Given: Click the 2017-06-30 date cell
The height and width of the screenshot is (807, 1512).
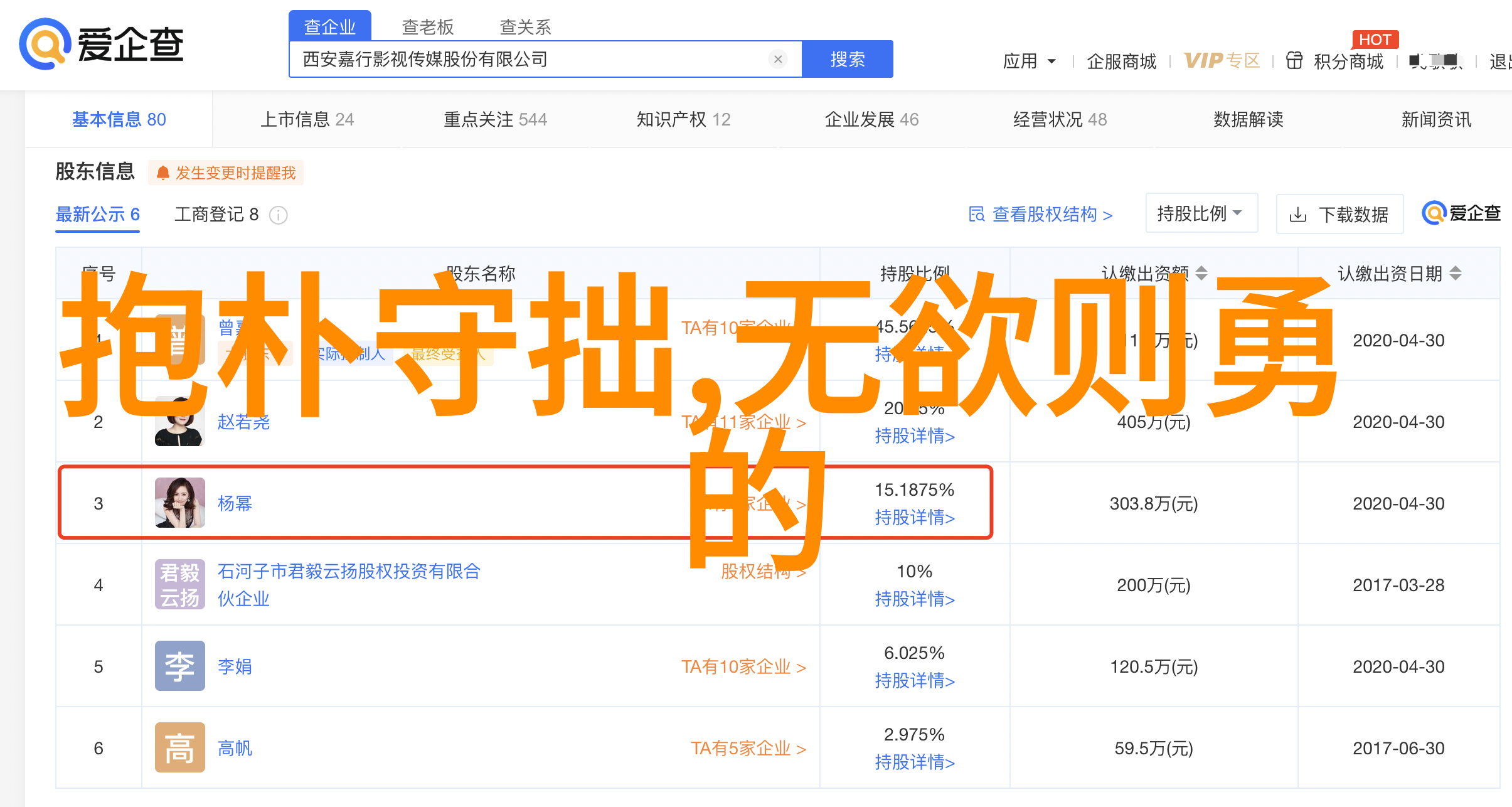Looking at the screenshot, I should point(1398,748).
